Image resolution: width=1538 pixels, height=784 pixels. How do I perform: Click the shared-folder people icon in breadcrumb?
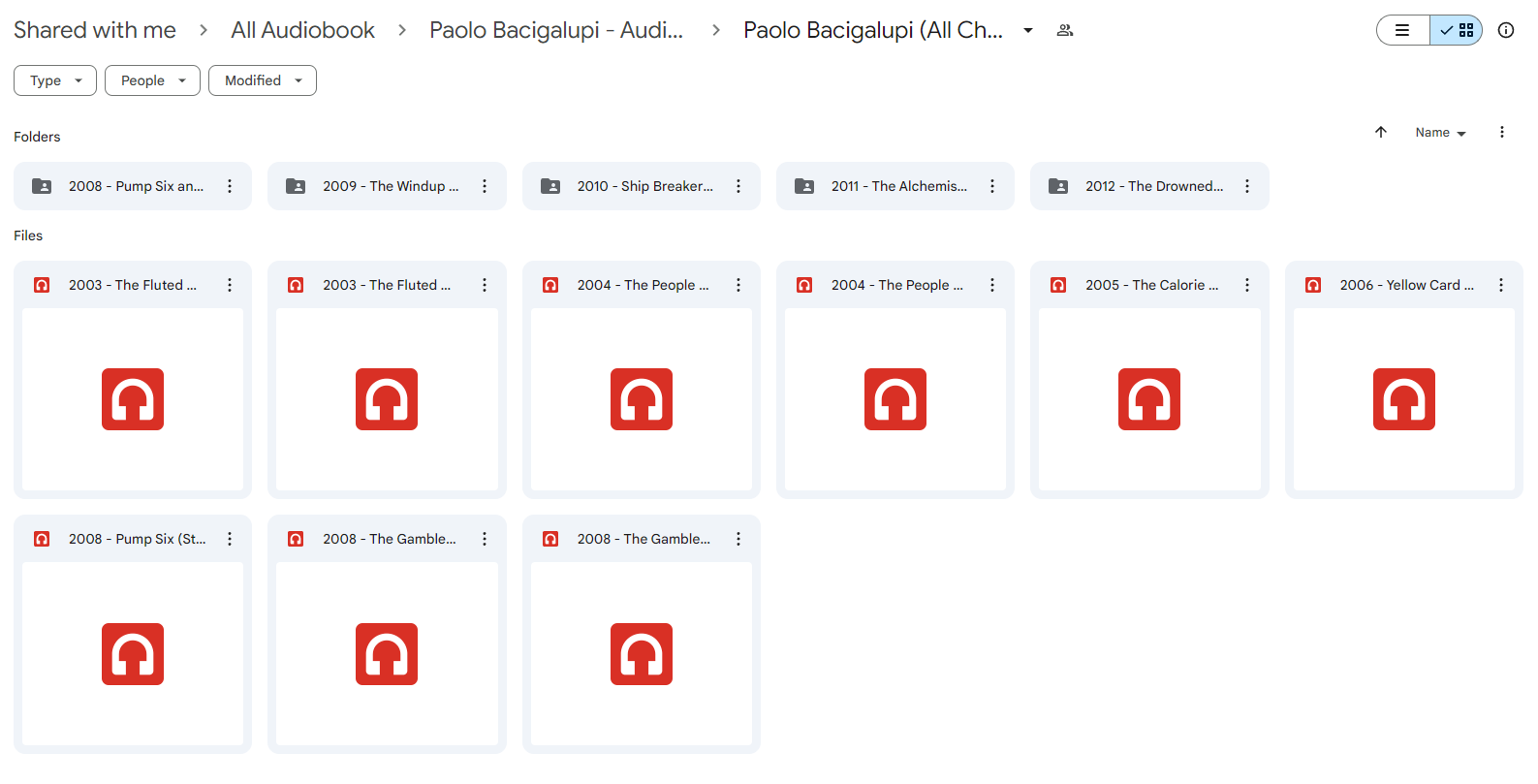tap(1065, 30)
